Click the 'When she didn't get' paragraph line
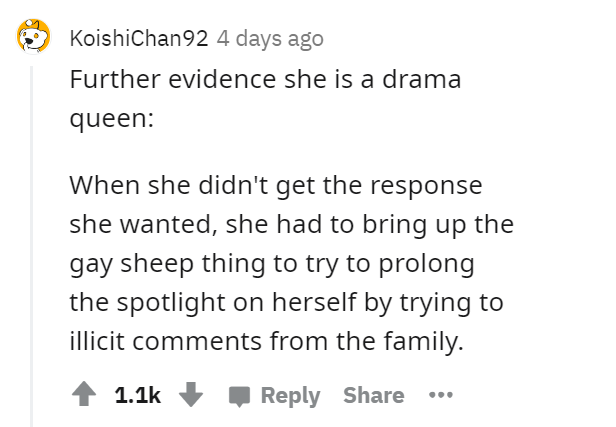616x427 pixels. 276,185
